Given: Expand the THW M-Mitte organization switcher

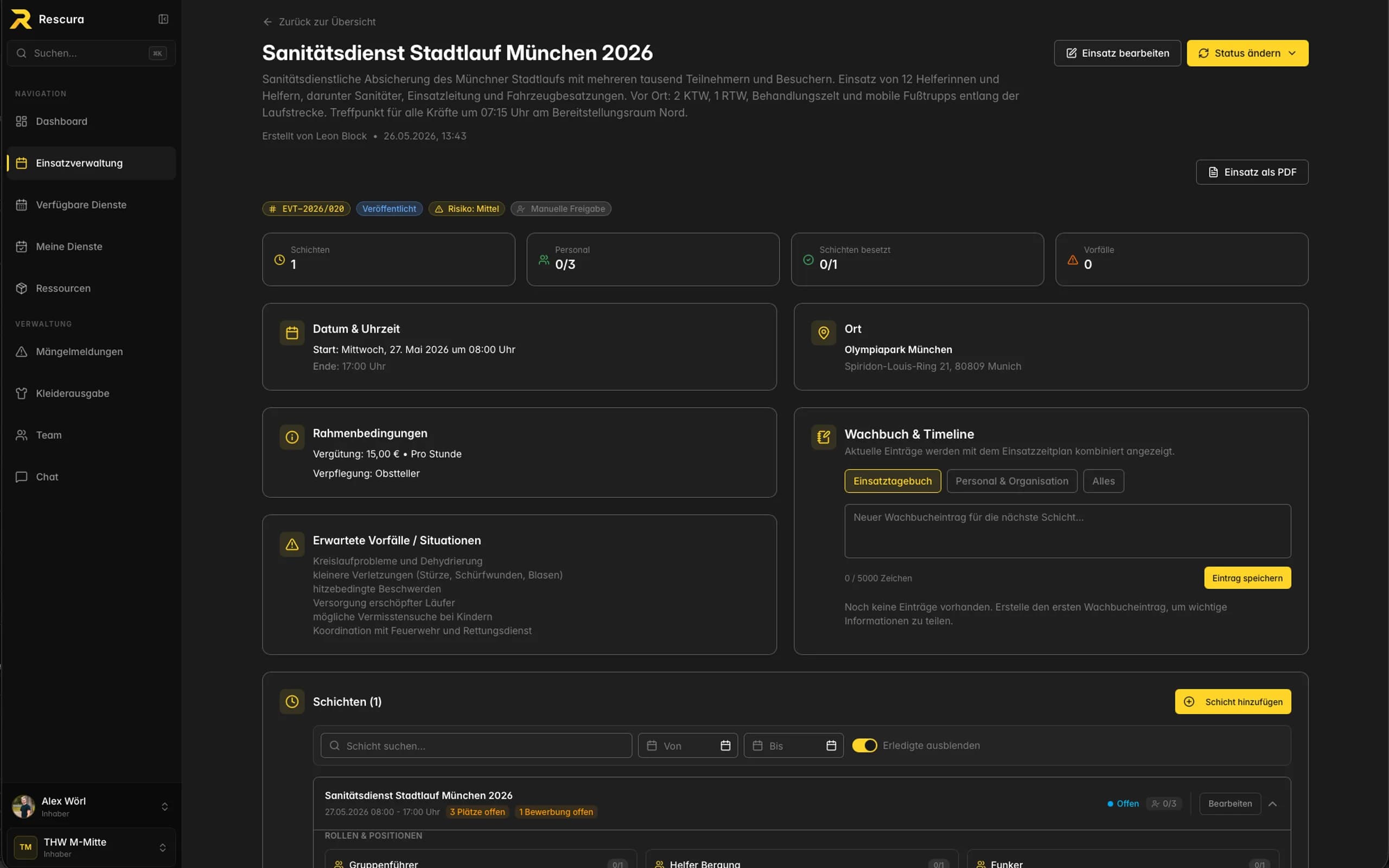Looking at the screenshot, I should (x=162, y=847).
